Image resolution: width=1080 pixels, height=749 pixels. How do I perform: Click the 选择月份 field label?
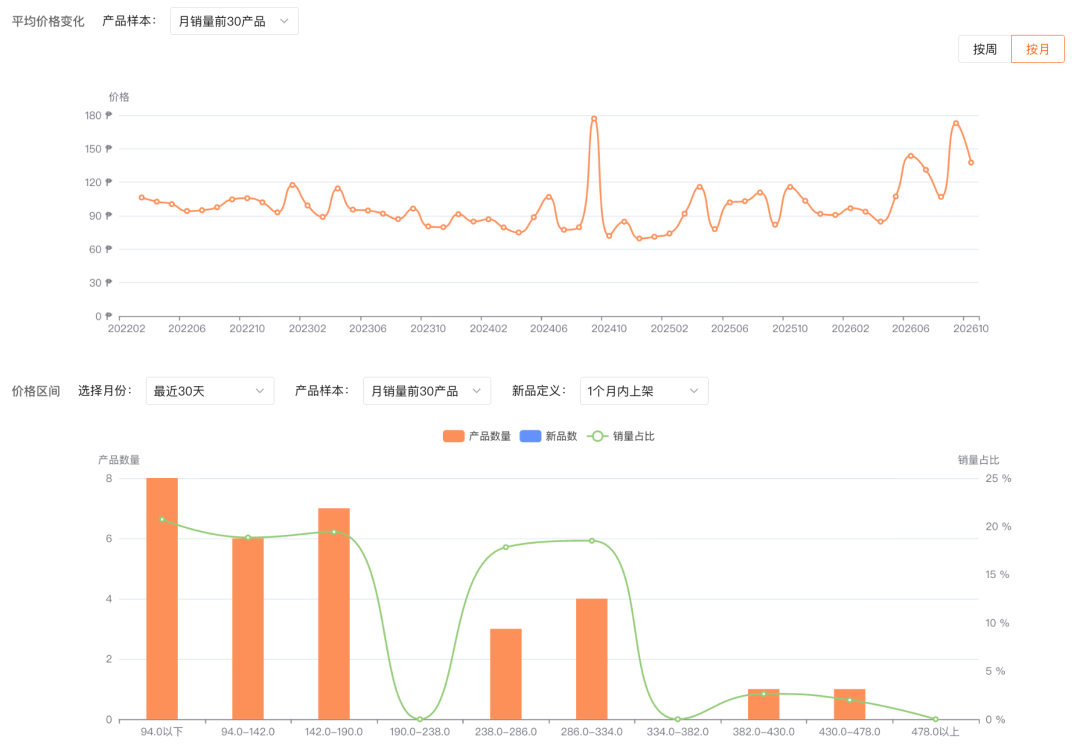click(104, 391)
